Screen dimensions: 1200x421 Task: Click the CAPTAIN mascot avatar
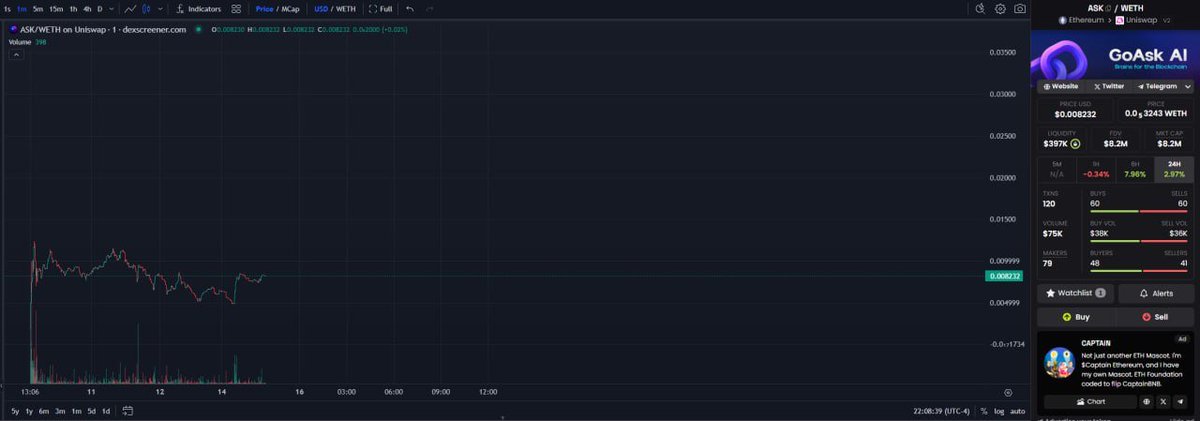click(1059, 363)
